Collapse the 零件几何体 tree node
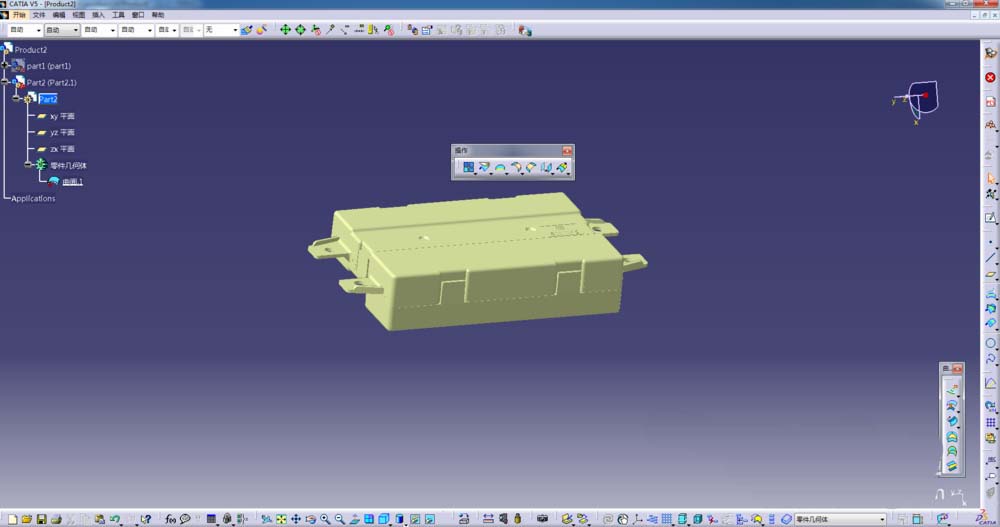This screenshot has width=1000, height=527. [28, 165]
